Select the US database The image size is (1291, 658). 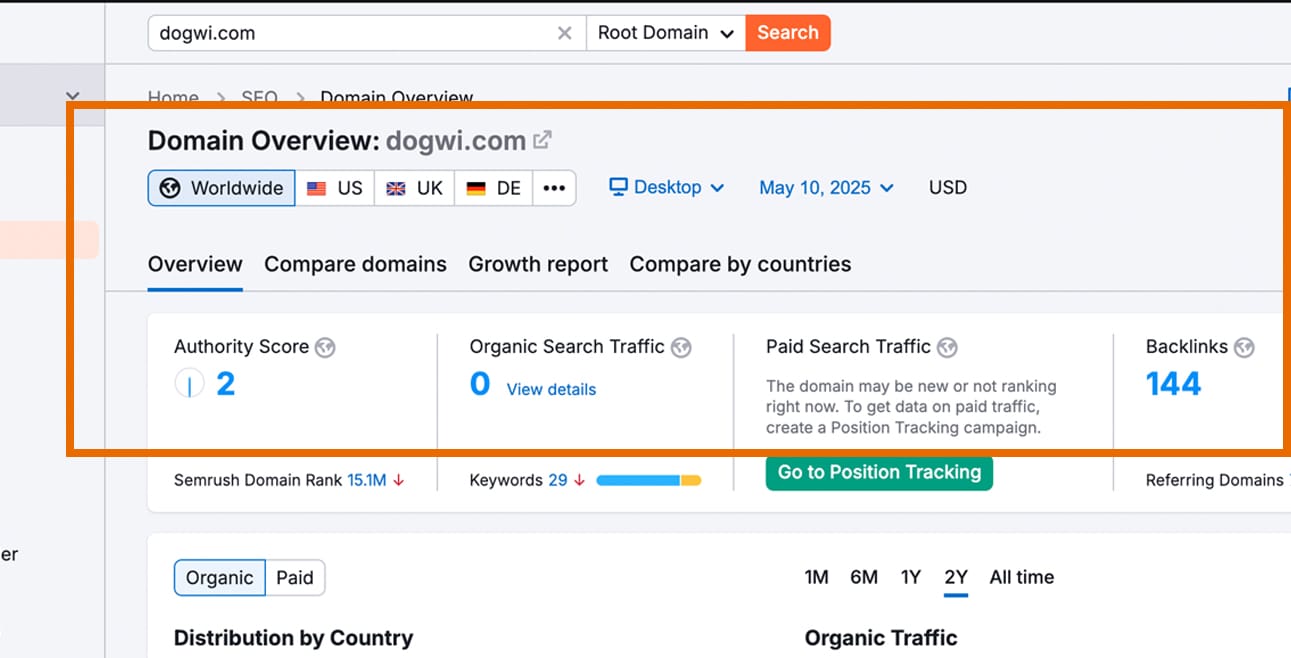[335, 188]
